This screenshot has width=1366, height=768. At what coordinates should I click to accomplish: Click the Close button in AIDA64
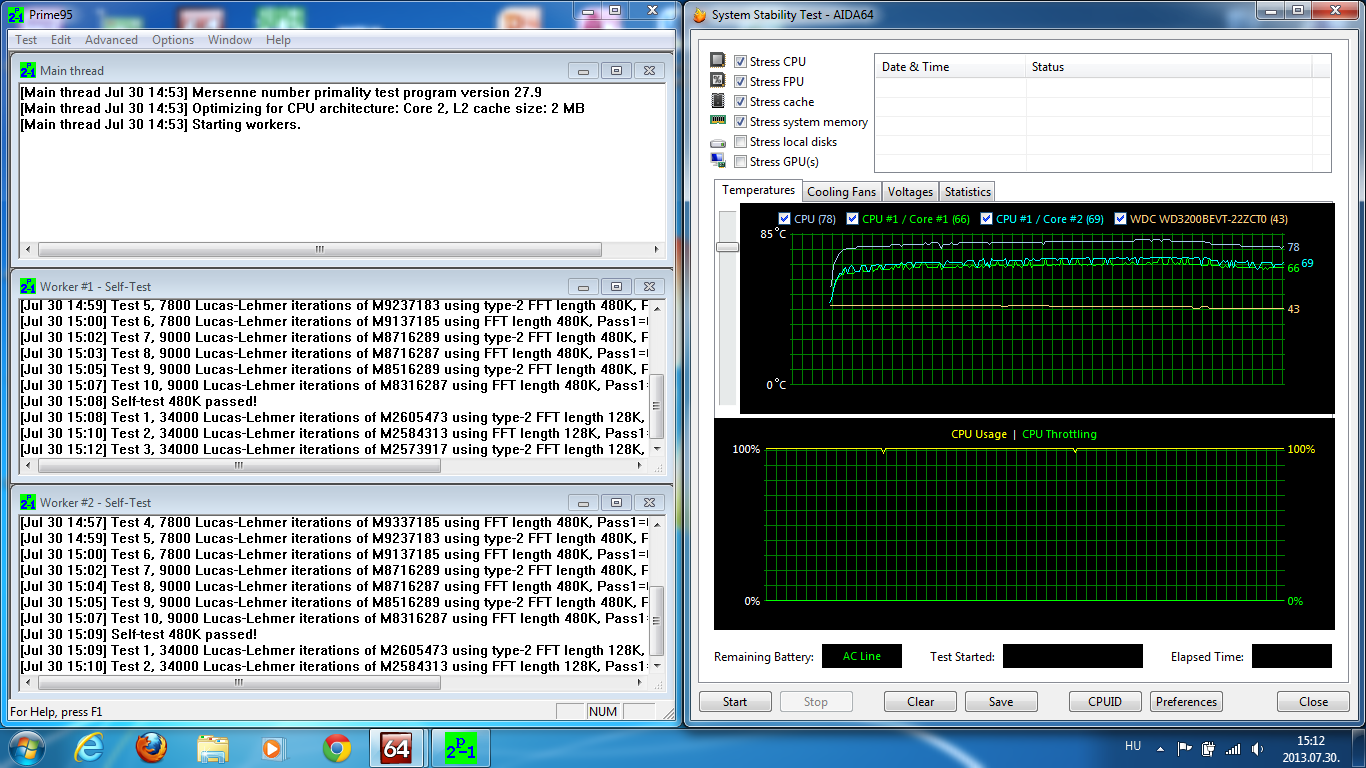pyautogui.click(x=1313, y=702)
